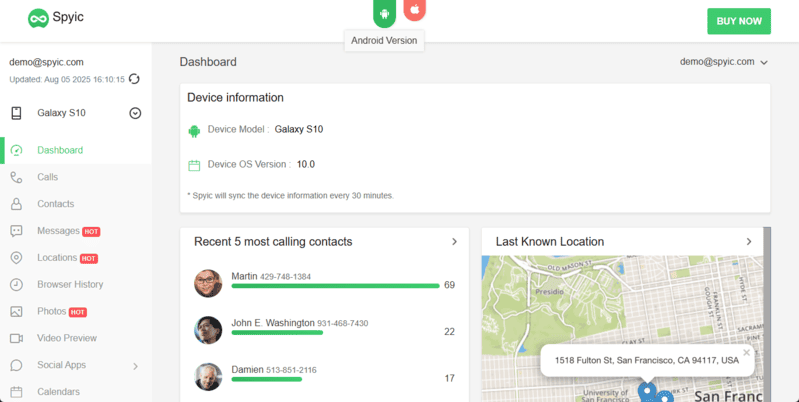The image size is (799, 402).
Task: Click the Calls phone icon in sidebar
Action: (x=16, y=177)
